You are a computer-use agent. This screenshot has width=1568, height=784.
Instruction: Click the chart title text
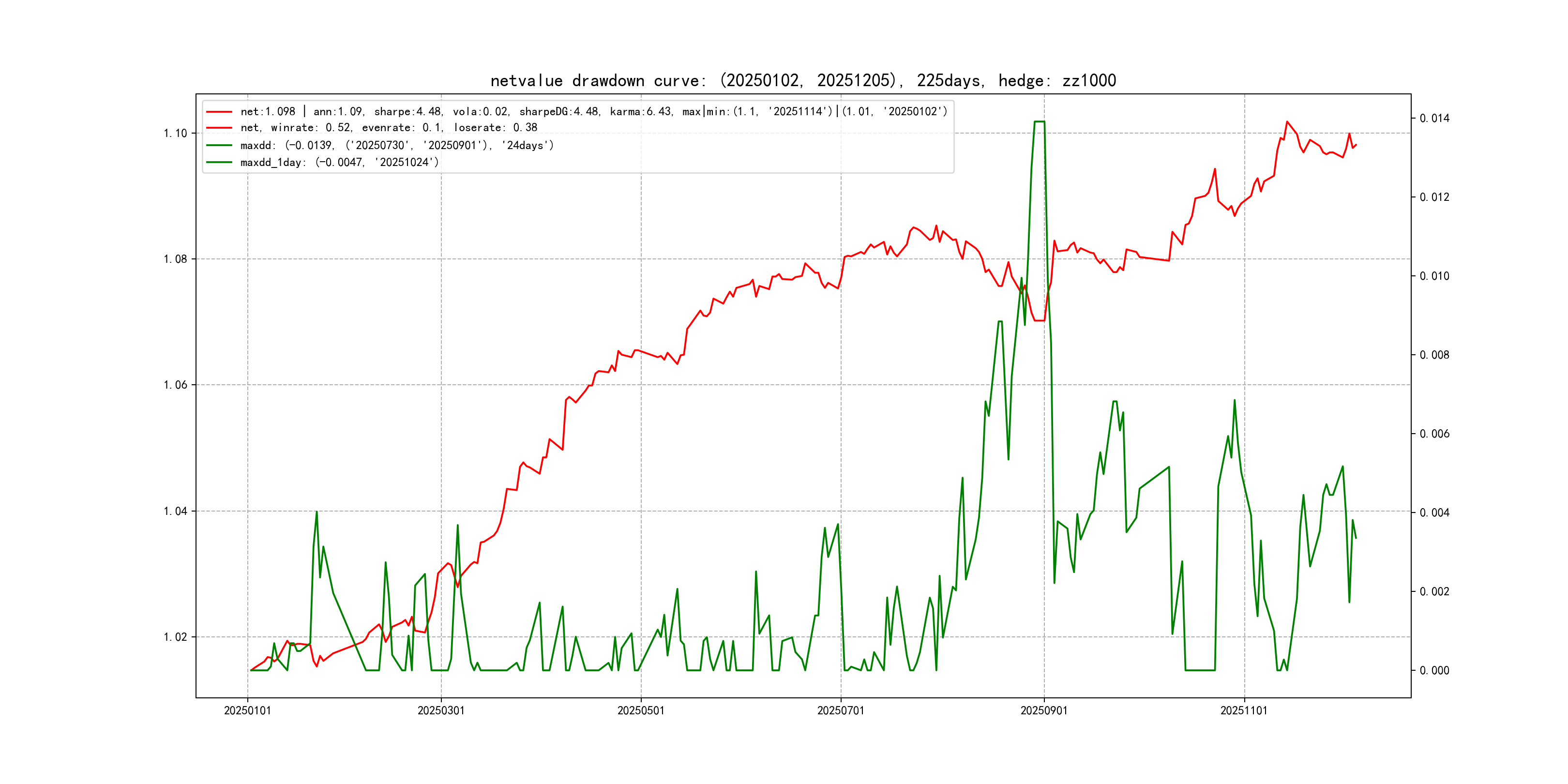tap(803, 80)
